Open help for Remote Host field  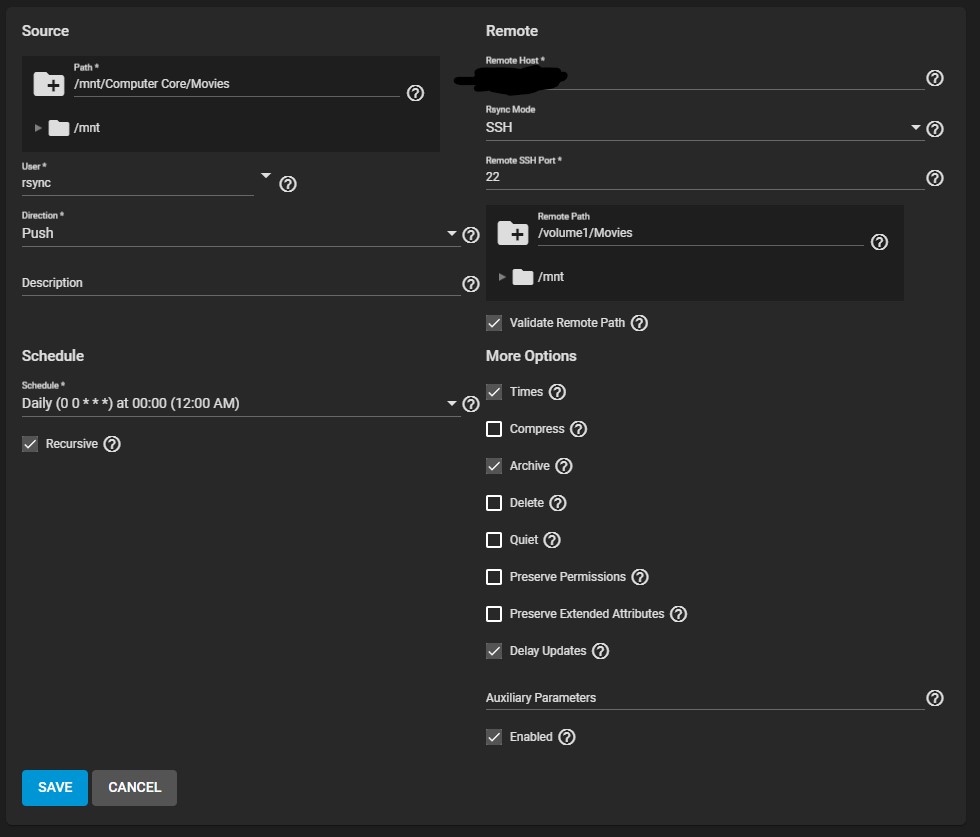tap(934, 78)
